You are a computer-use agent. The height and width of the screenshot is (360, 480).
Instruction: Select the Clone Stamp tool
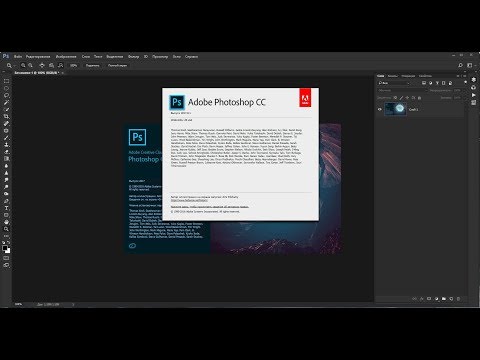tap(6, 145)
